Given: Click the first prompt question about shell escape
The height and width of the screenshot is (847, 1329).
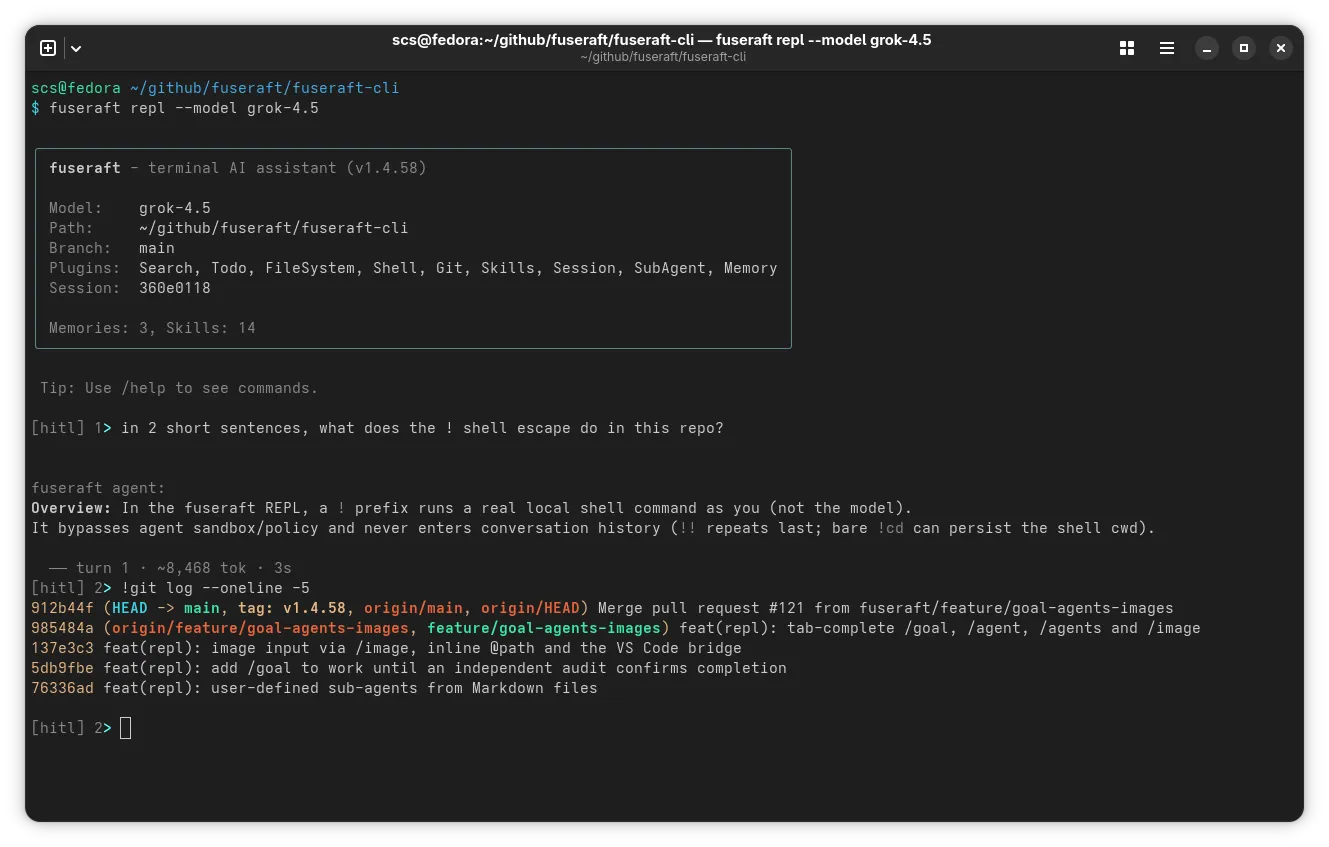Looking at the screenshot, I should coord(422,428).
